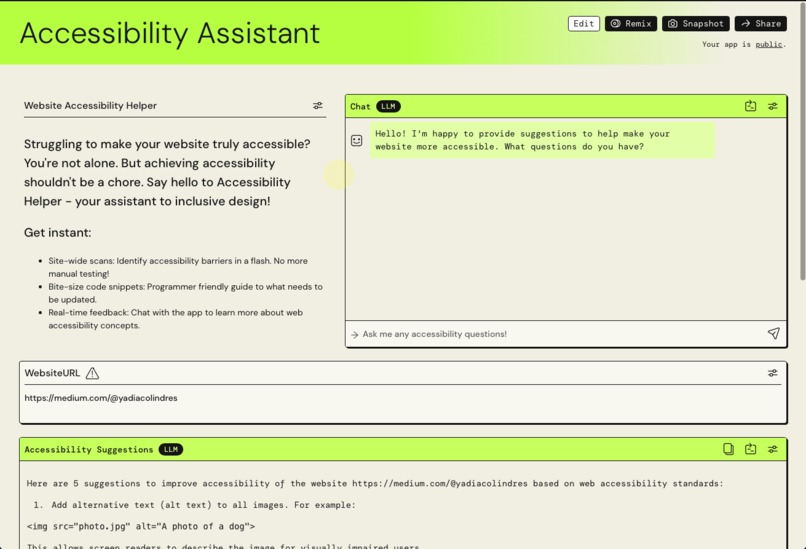
Task: Click the LLM badge next to Chat
Action: pyautogui.click(x=388, y=106)
